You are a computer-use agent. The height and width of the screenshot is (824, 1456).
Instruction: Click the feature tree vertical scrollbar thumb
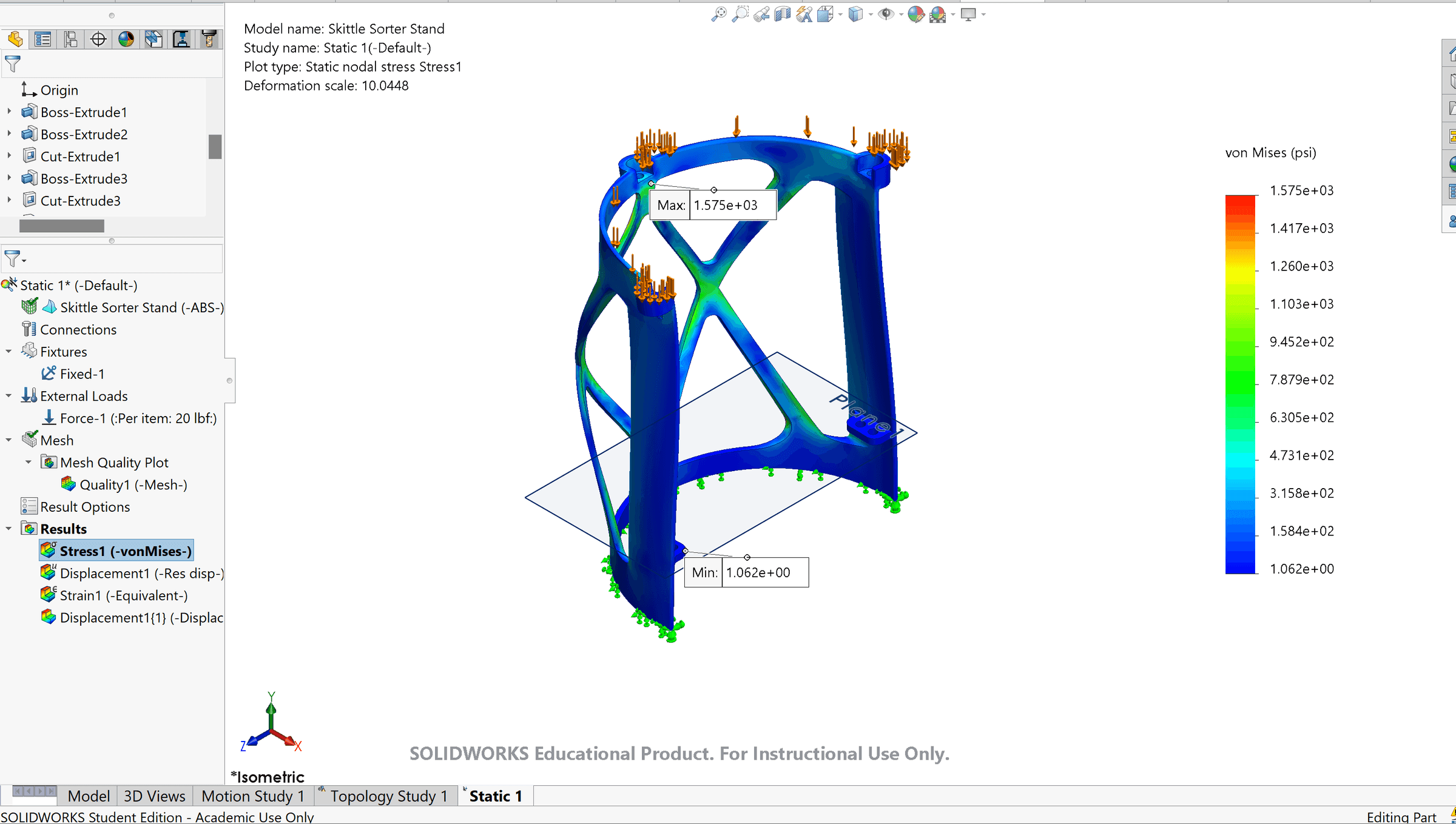click(x=215, y=146)
